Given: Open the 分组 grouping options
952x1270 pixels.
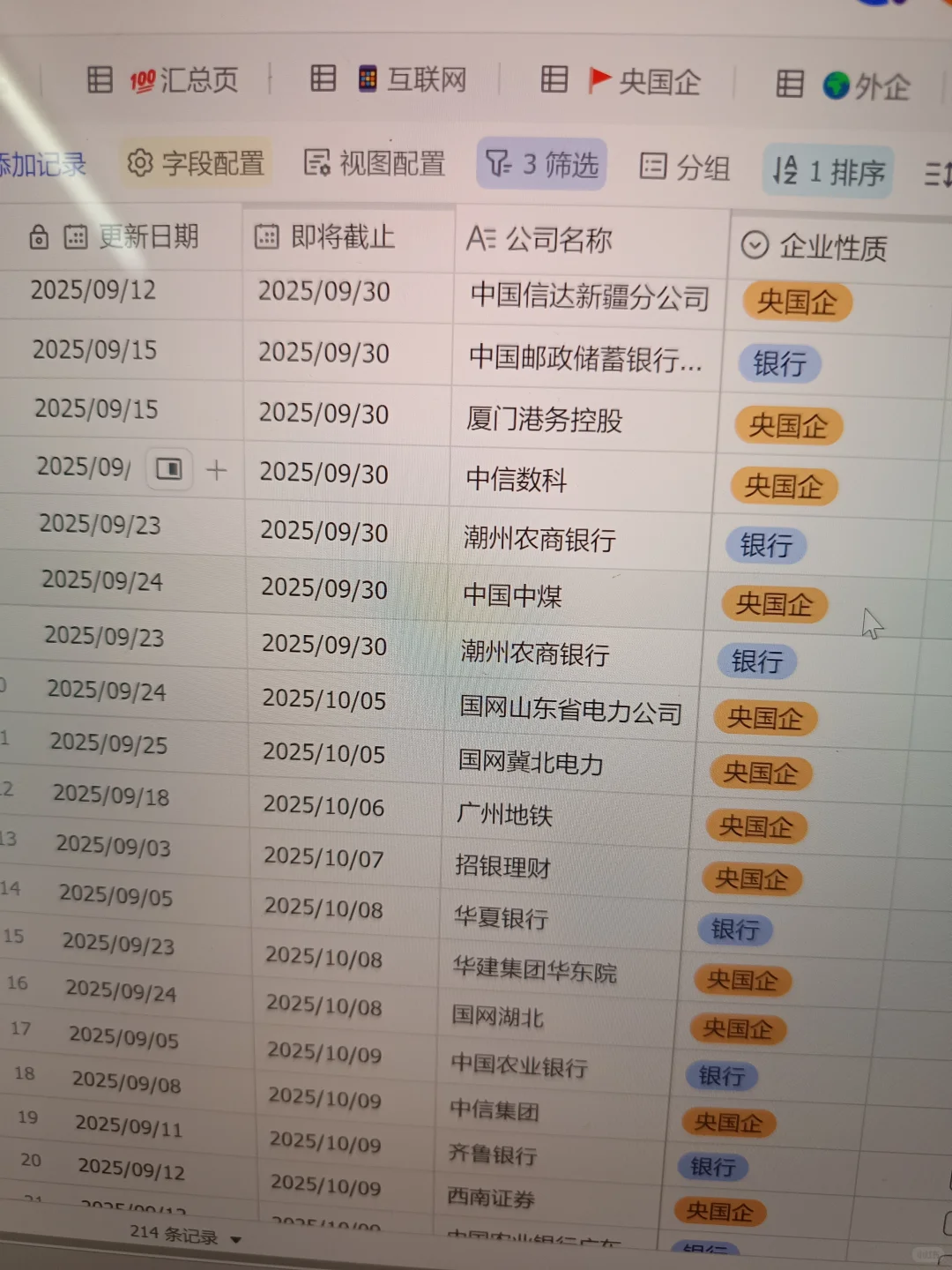Looking at the screenshot, I should [685, 167].
